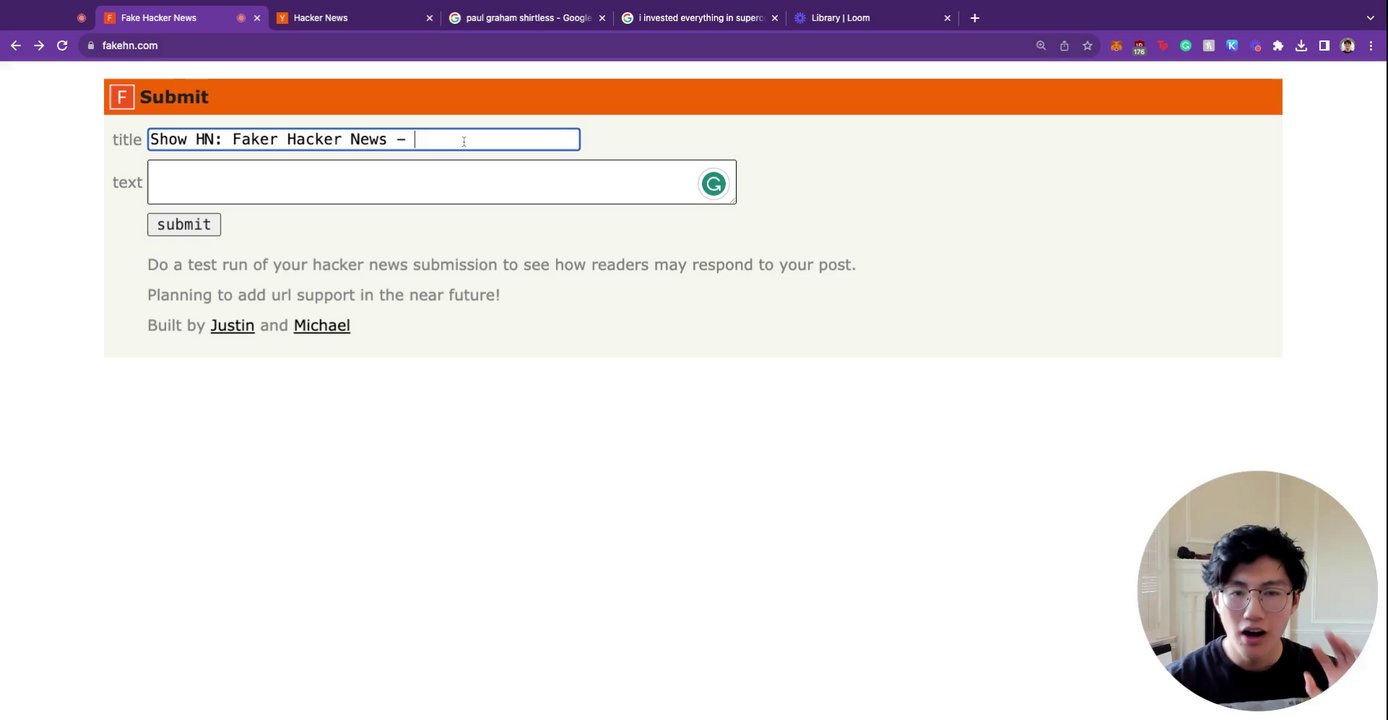Screen dimensions: 1388x720
Task: Click the Submit header title
Action: tap(174, 97)
